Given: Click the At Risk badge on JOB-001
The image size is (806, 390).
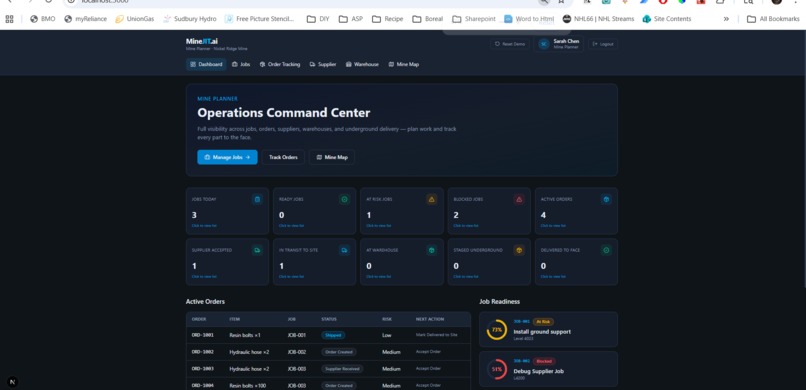Looking at the screenshot, I should click(543, 322).
